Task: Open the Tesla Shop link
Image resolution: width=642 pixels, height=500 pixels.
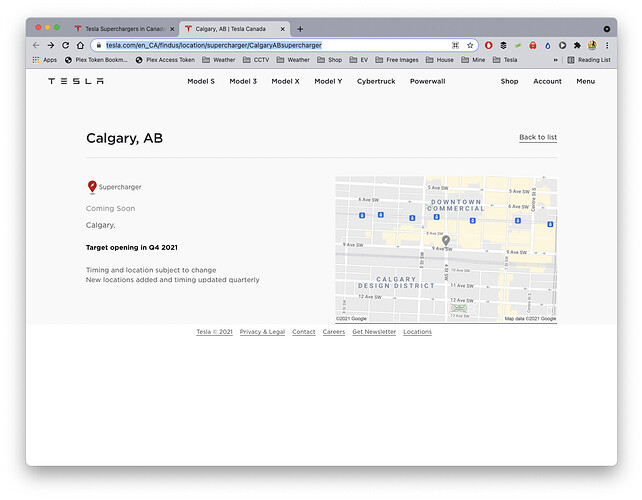Action: coord(509,81)
